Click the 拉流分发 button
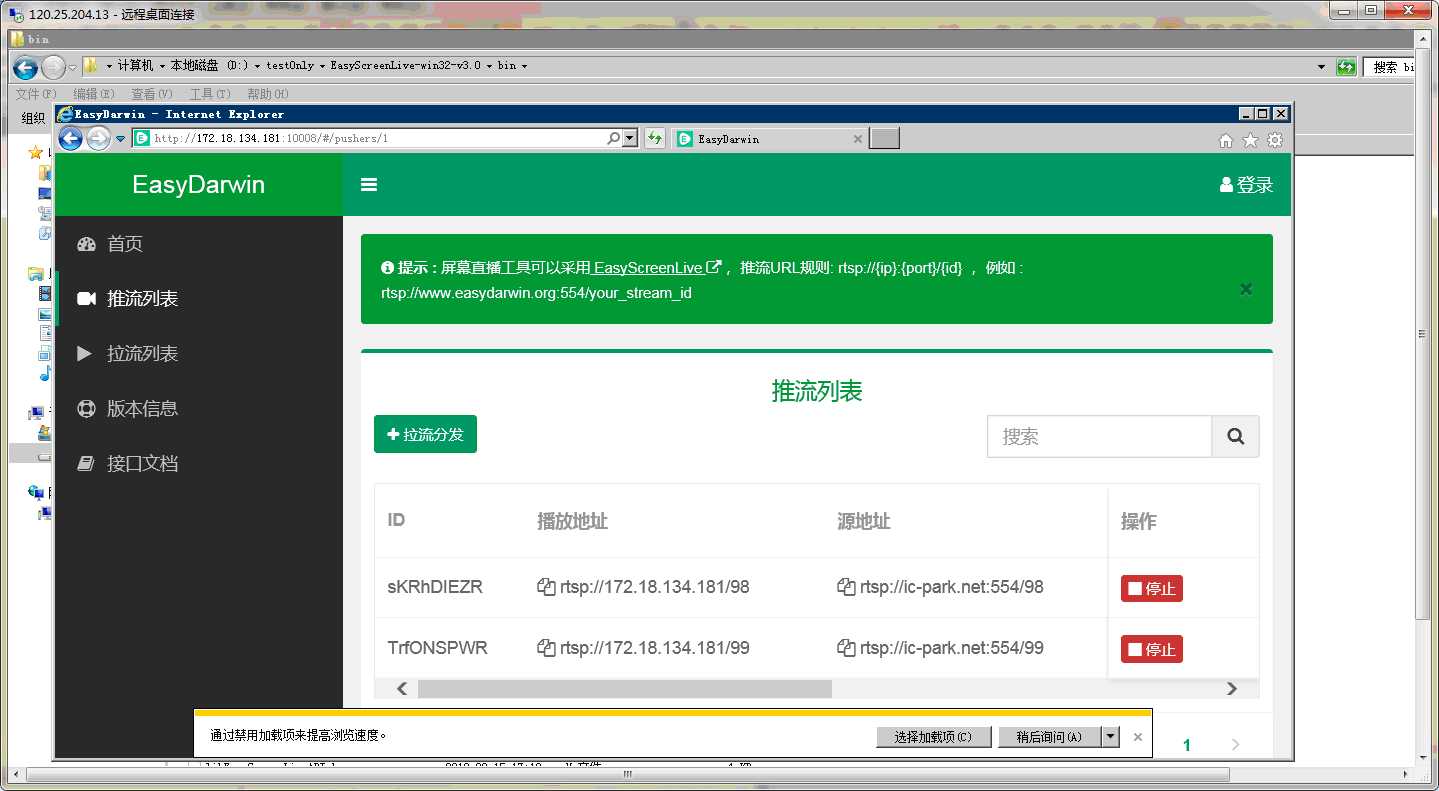1439x791 pixels. coord(425,434)
